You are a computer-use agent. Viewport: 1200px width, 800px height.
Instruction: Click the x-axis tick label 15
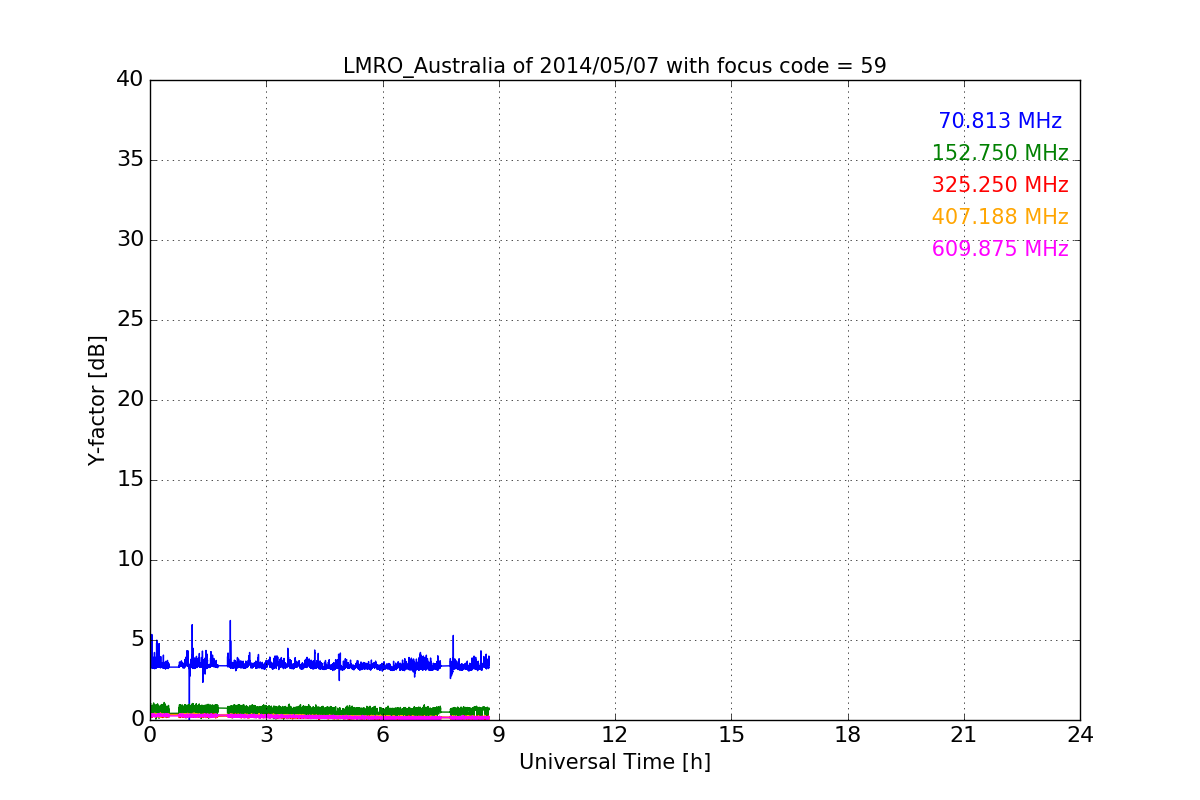tap(731, 735)
